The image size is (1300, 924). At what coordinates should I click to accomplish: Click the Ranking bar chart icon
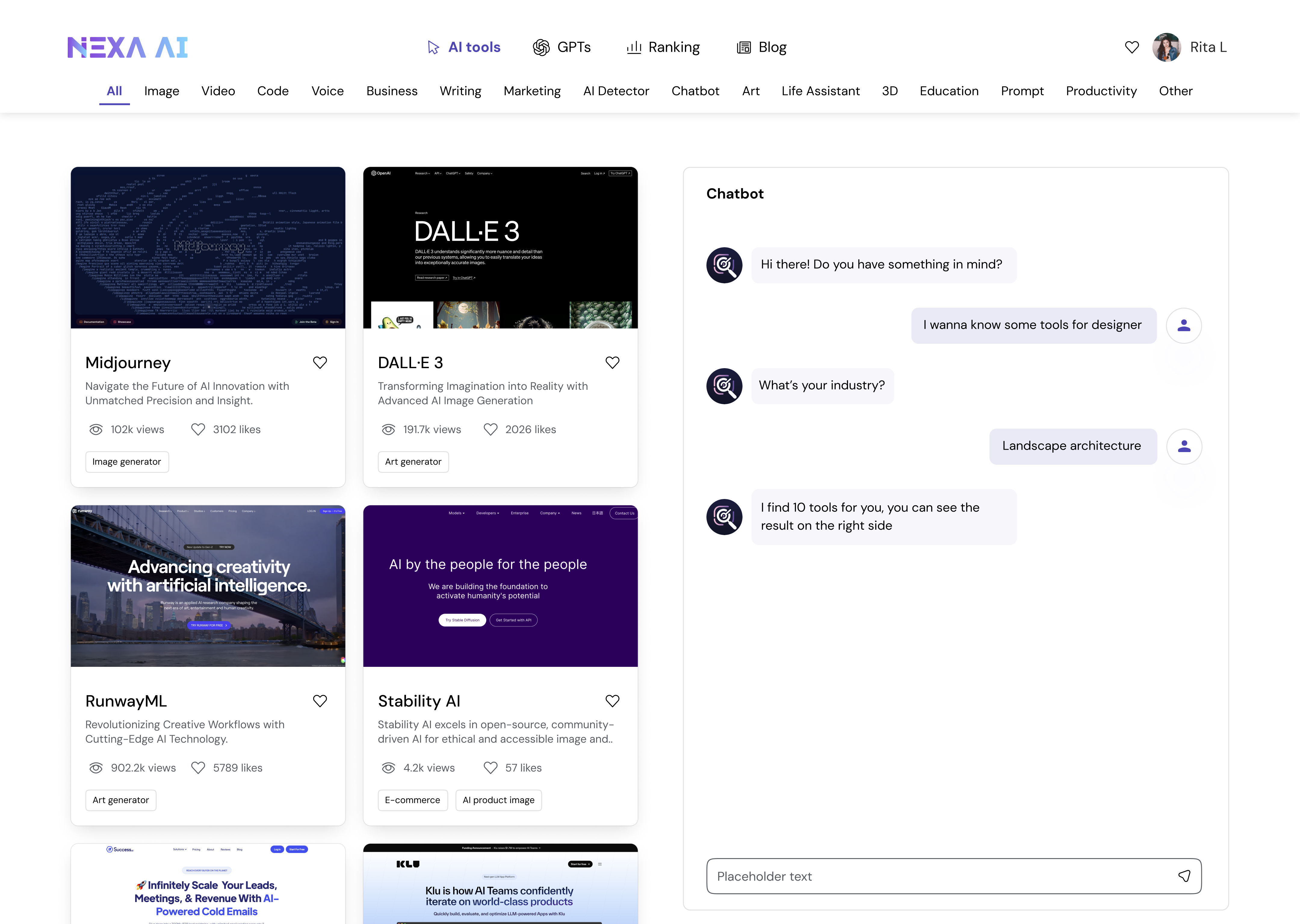633,47
